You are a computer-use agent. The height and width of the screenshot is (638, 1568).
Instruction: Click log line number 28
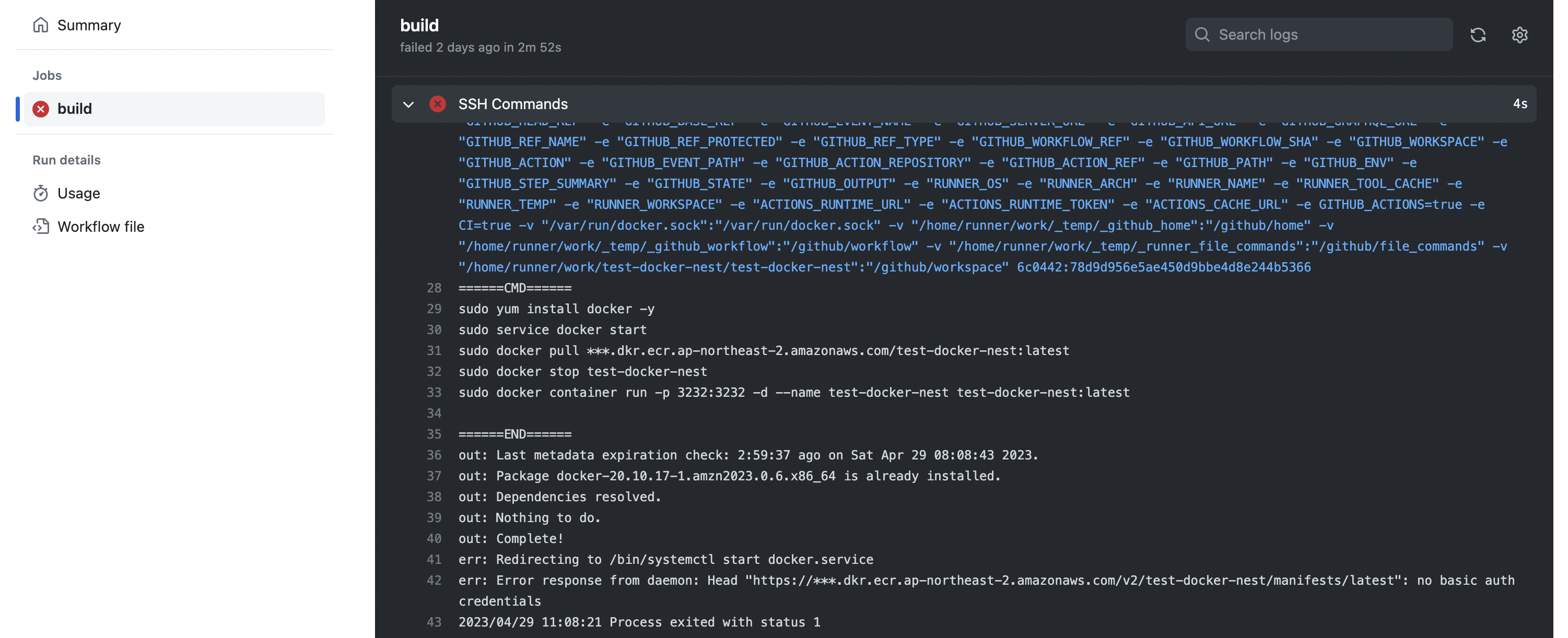click(x=434, y=288)
